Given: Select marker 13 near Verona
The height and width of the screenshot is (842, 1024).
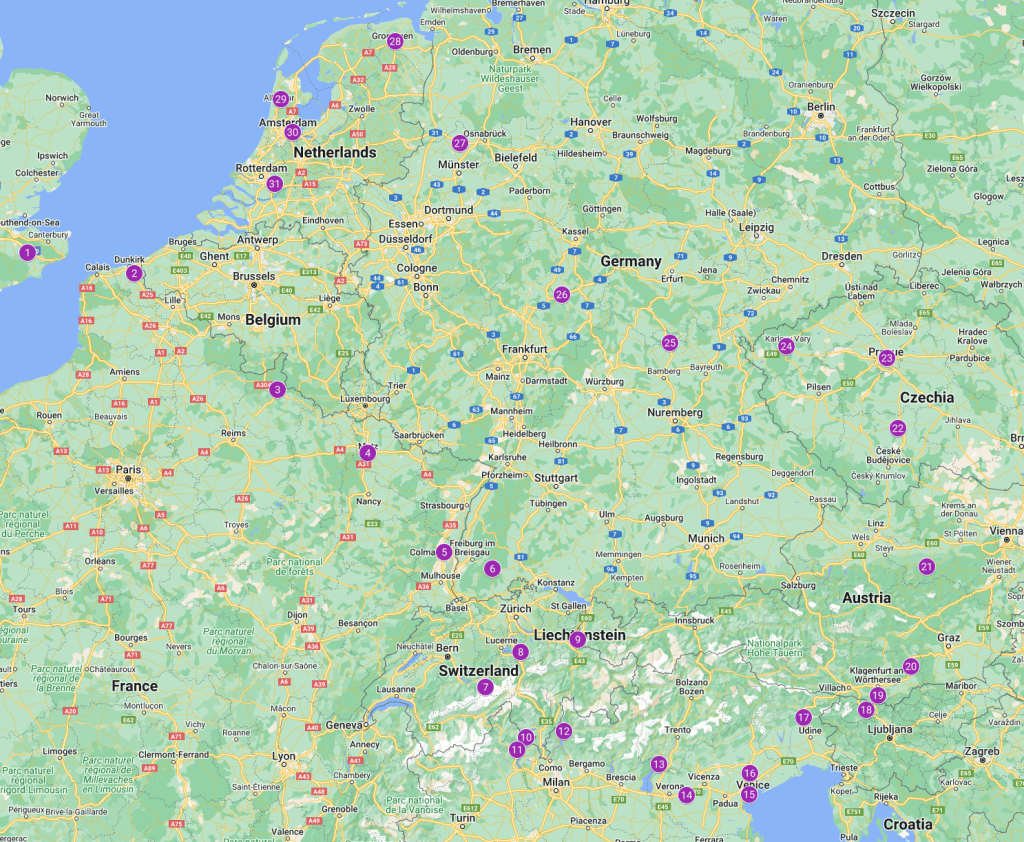Looking at the screenshot, I should tap(658, 764).
